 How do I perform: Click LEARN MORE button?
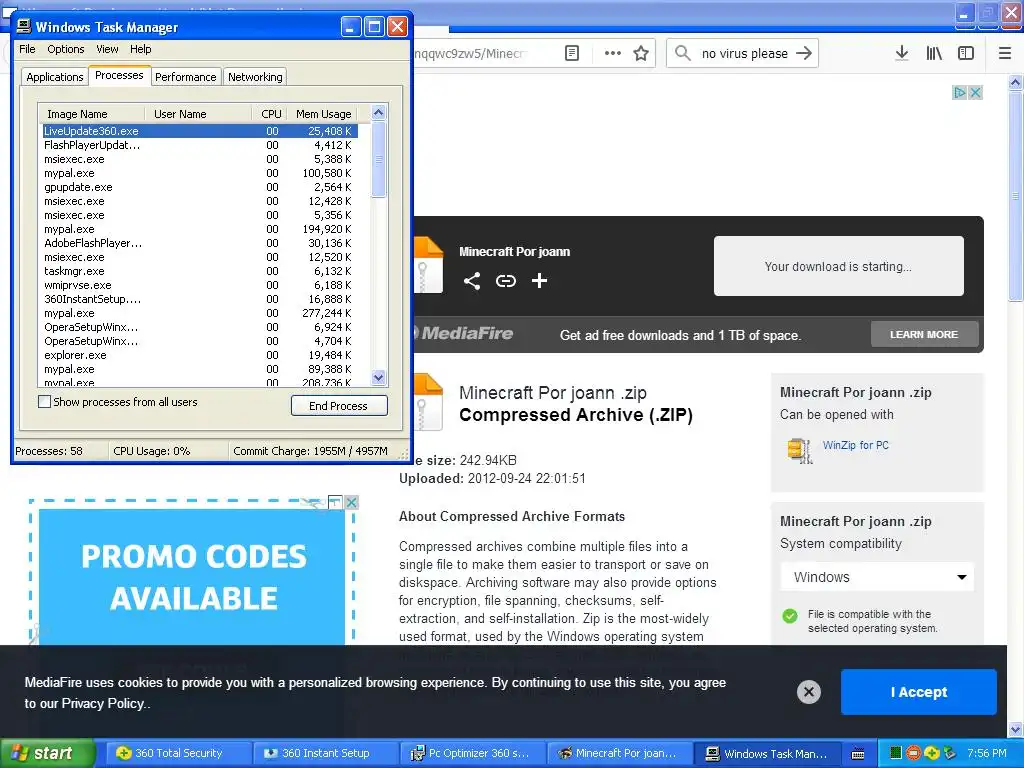[924, 334]
